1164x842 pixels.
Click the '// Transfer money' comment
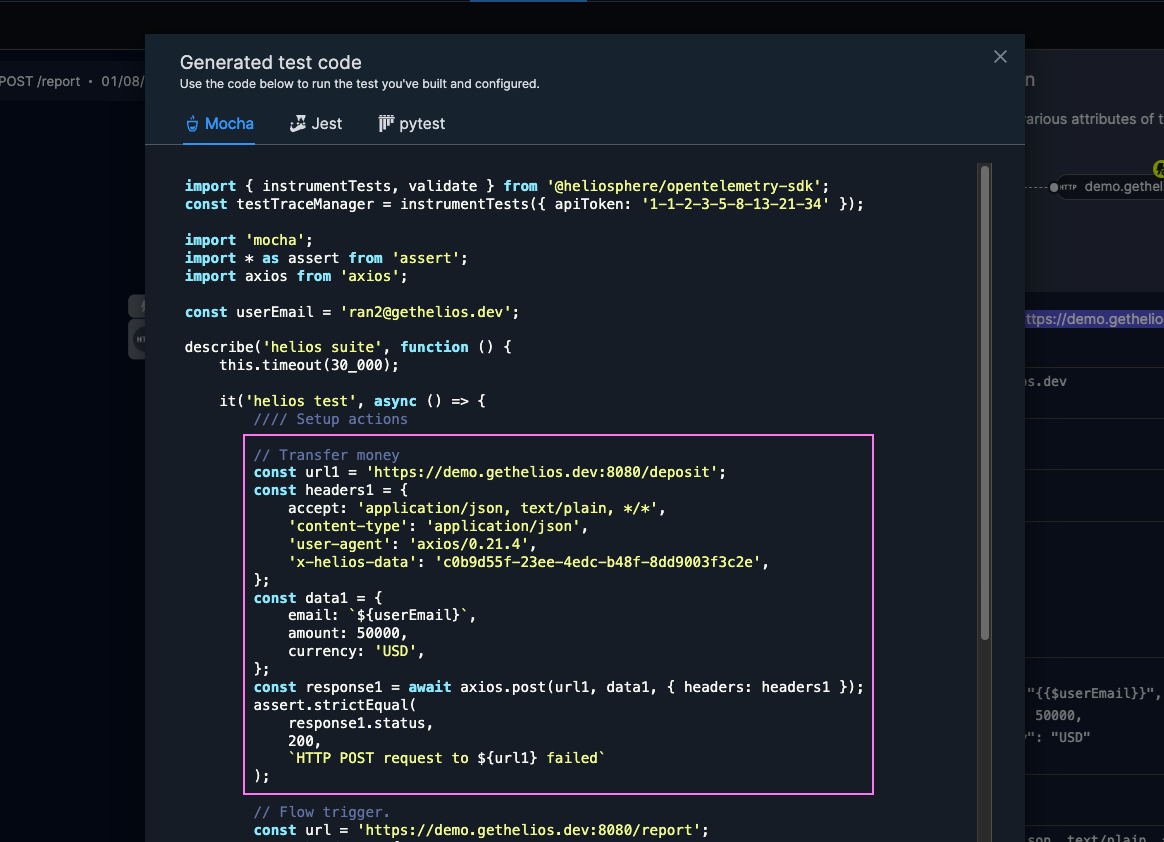327,455
